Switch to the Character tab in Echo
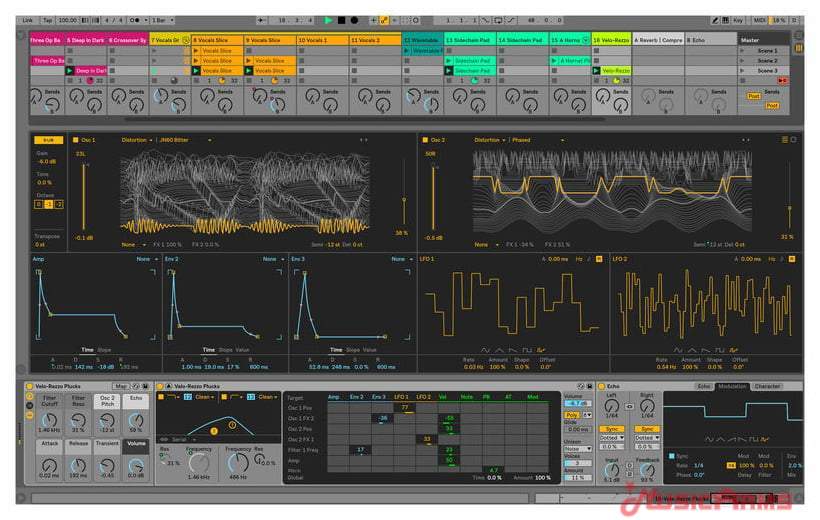The width and height of the screenshot is (820, 520). click(x=767, y=385)
